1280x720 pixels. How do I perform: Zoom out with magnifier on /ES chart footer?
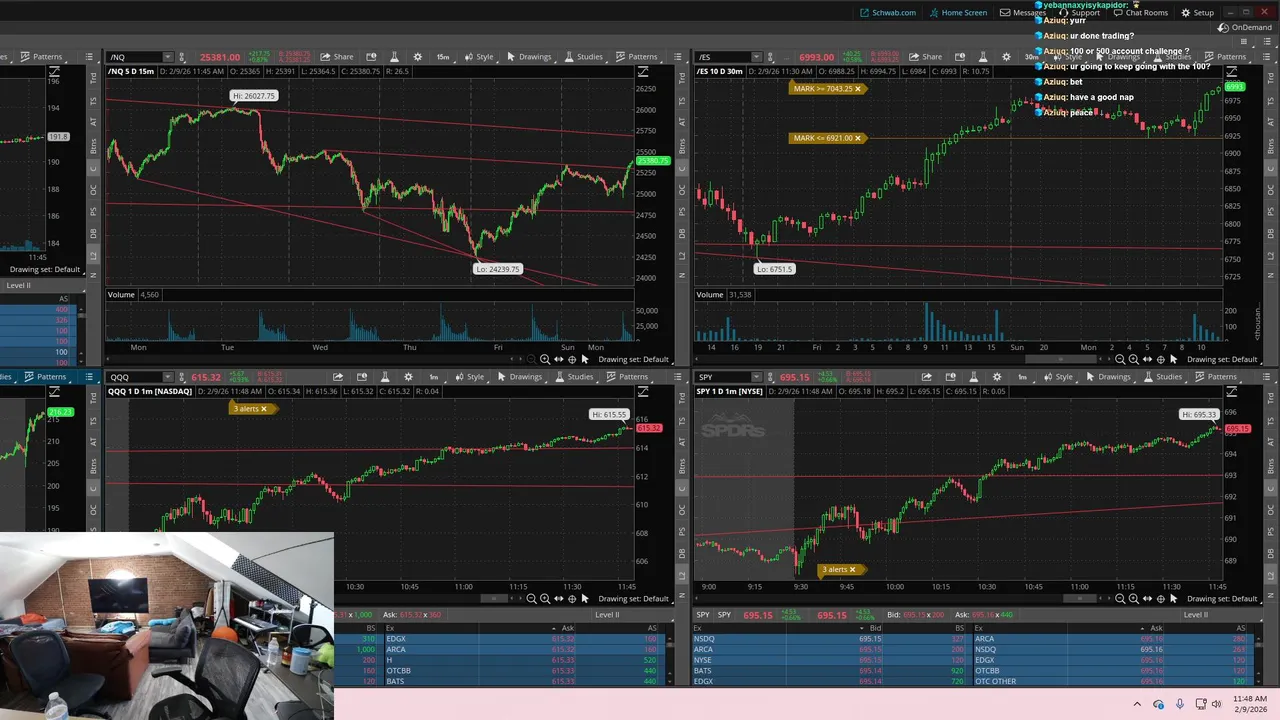tap(1120, 359)
